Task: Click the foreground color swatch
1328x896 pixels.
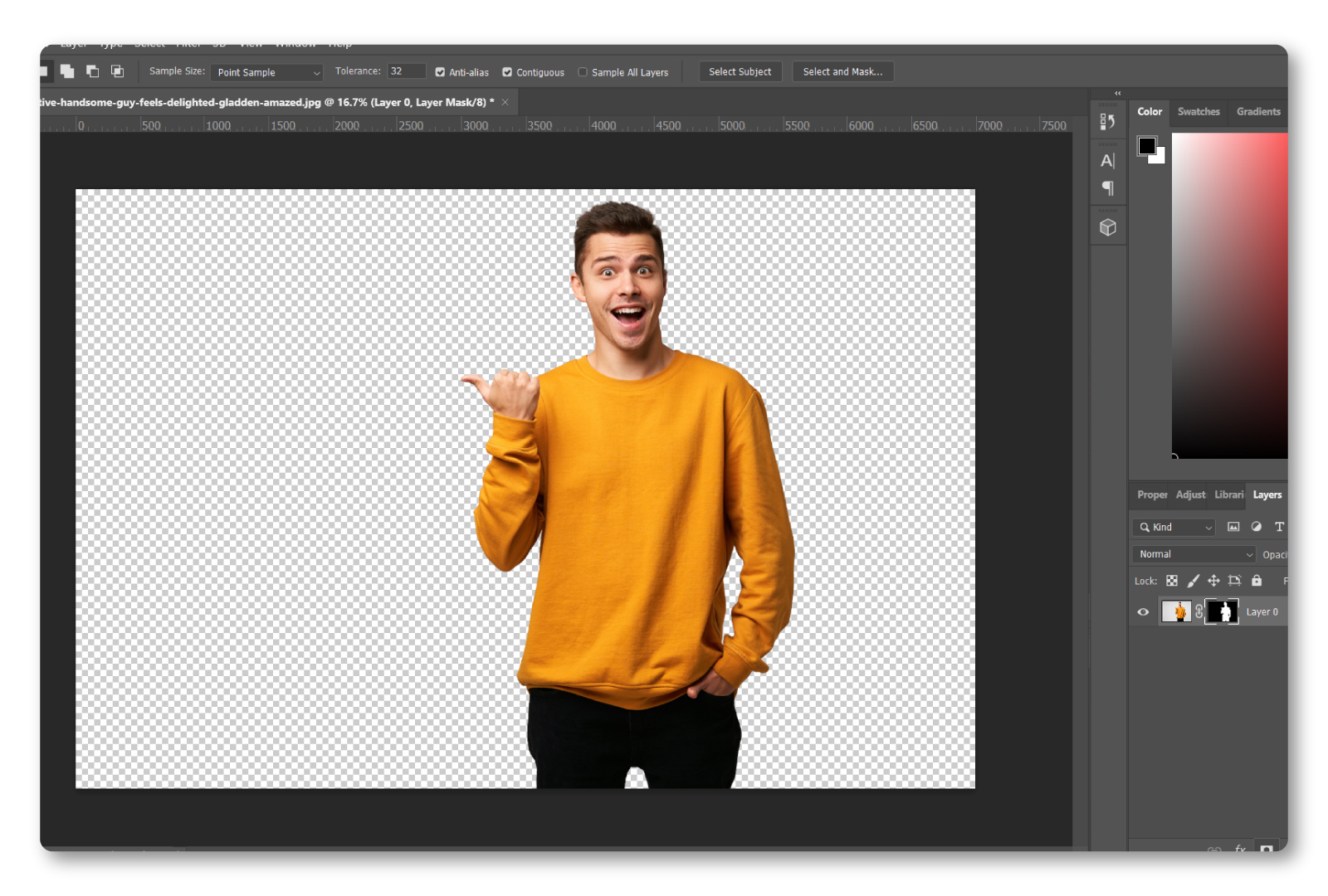Action: pyautogui.click(x=1146, y=146)
